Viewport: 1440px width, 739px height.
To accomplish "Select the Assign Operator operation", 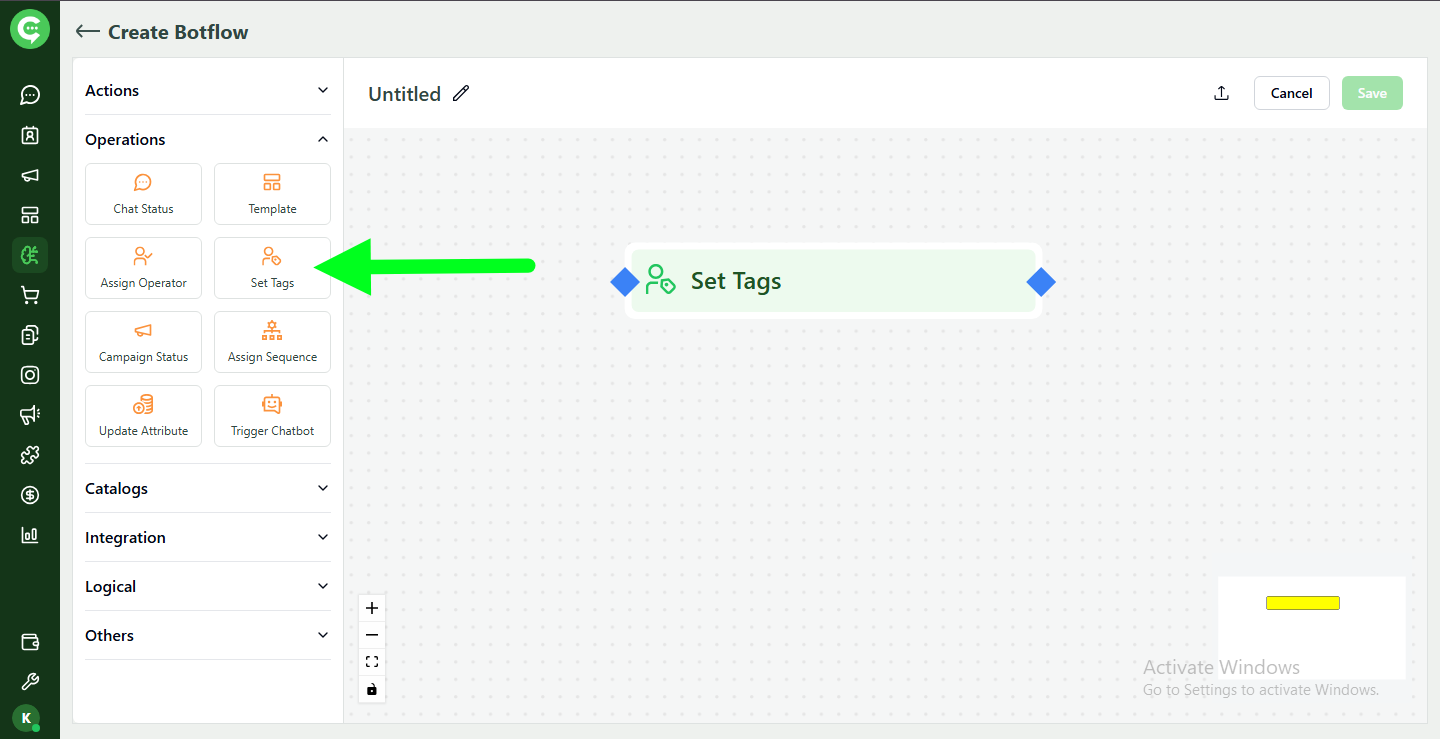I will [143, 267].
